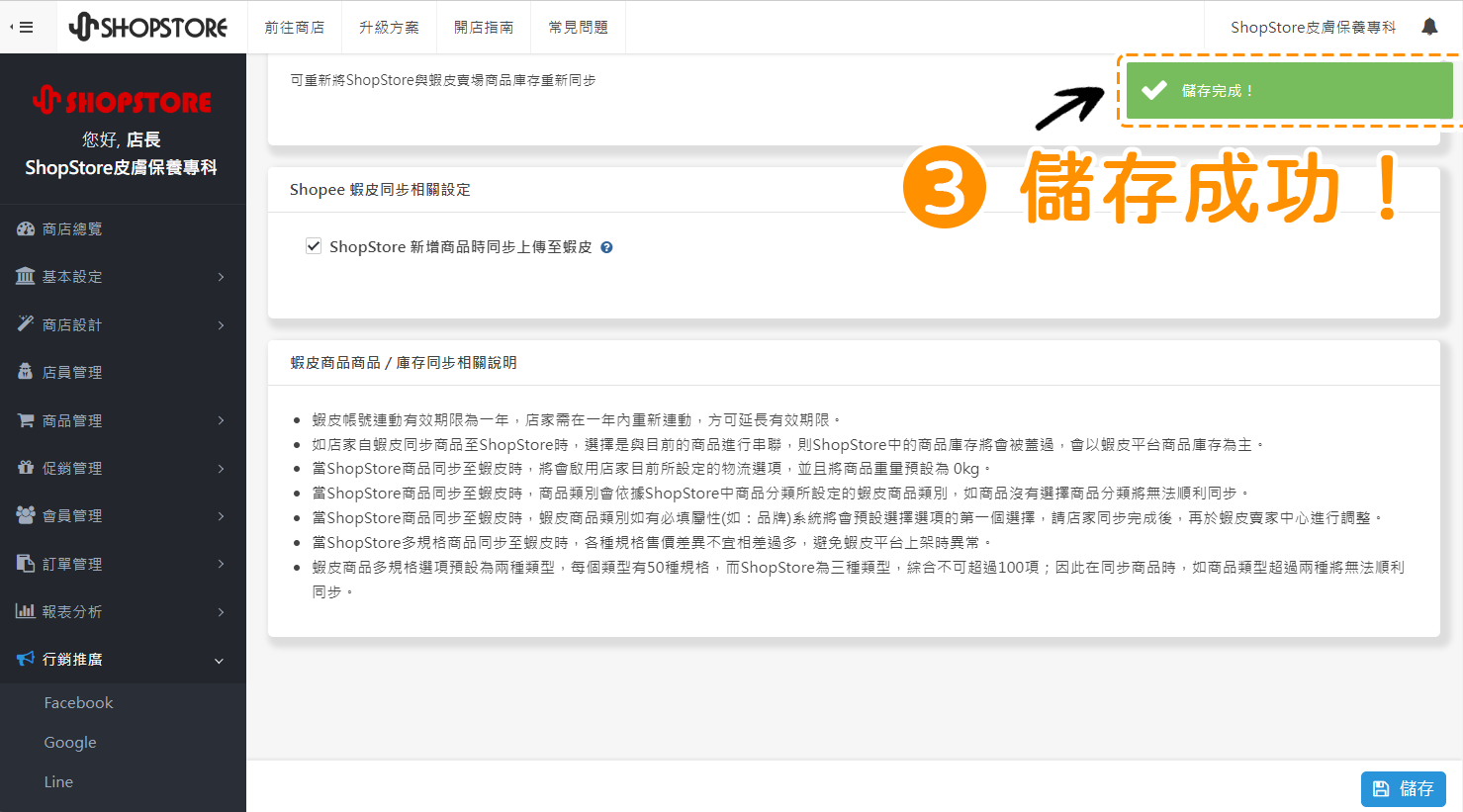The width and height of the screenshot is (1463, 812).
Task: Click bullet about 綜合不可超過100項
Action: [x=858, y=580]
